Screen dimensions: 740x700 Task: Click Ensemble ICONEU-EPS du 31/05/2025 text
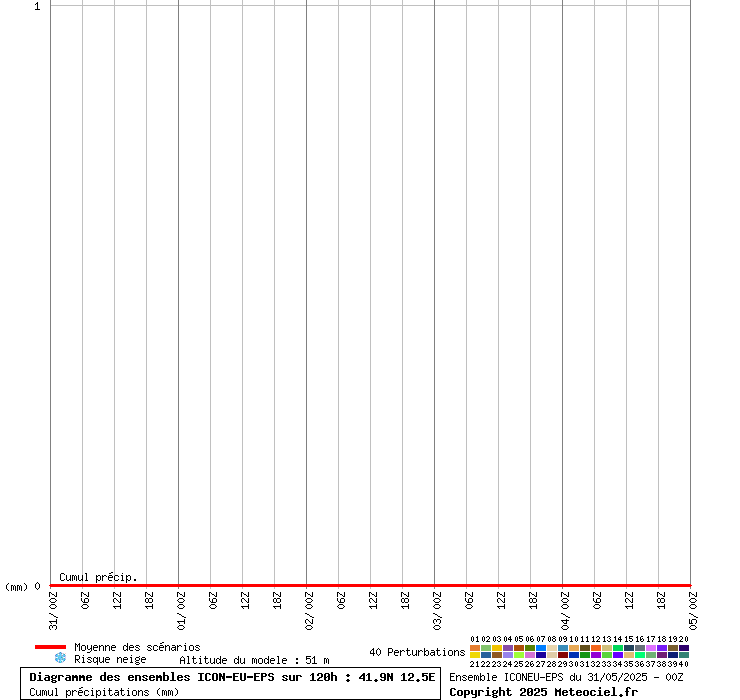[566, 677]
